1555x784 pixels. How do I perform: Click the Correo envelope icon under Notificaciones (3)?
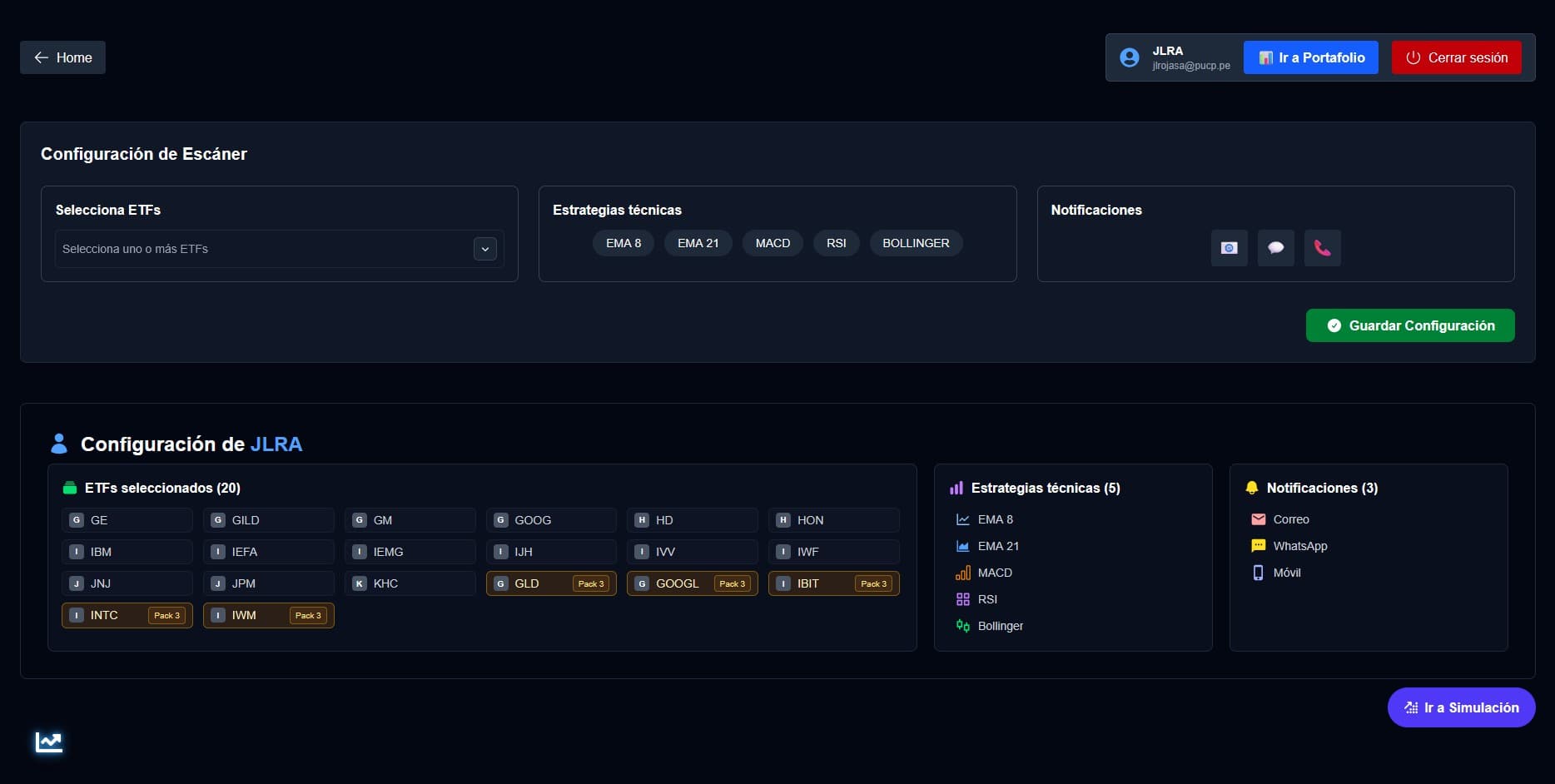[1259, 519]
